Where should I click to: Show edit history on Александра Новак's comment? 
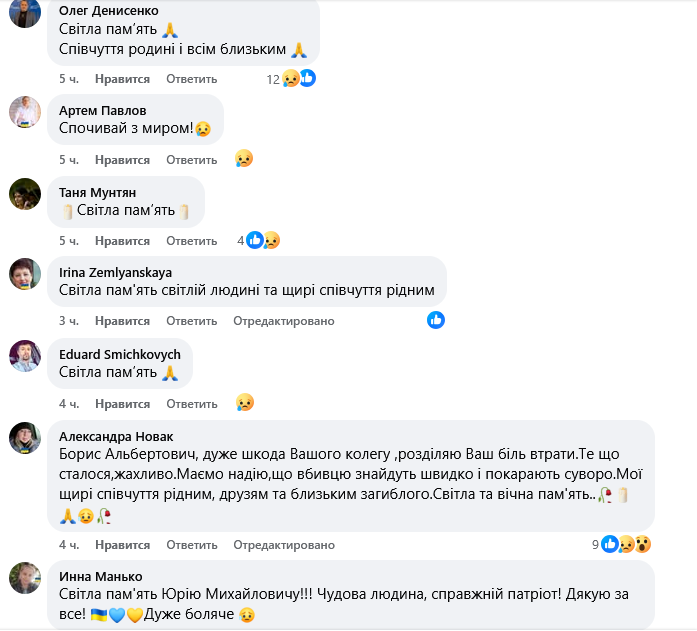tap(283, 545)
